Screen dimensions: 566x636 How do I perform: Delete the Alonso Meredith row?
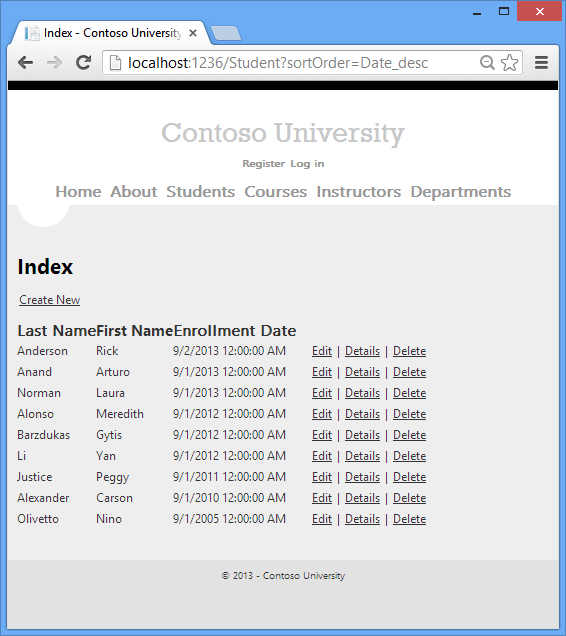(x=409, y=414)
